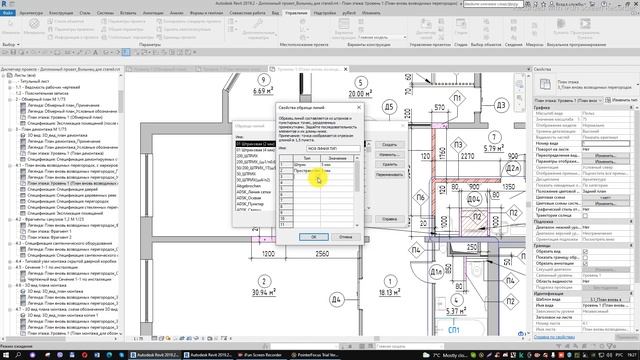The height and width of the screenshot is (360, 640).
Task: Open the pyRevit ribbon tab
Action: tap(349, 13)
